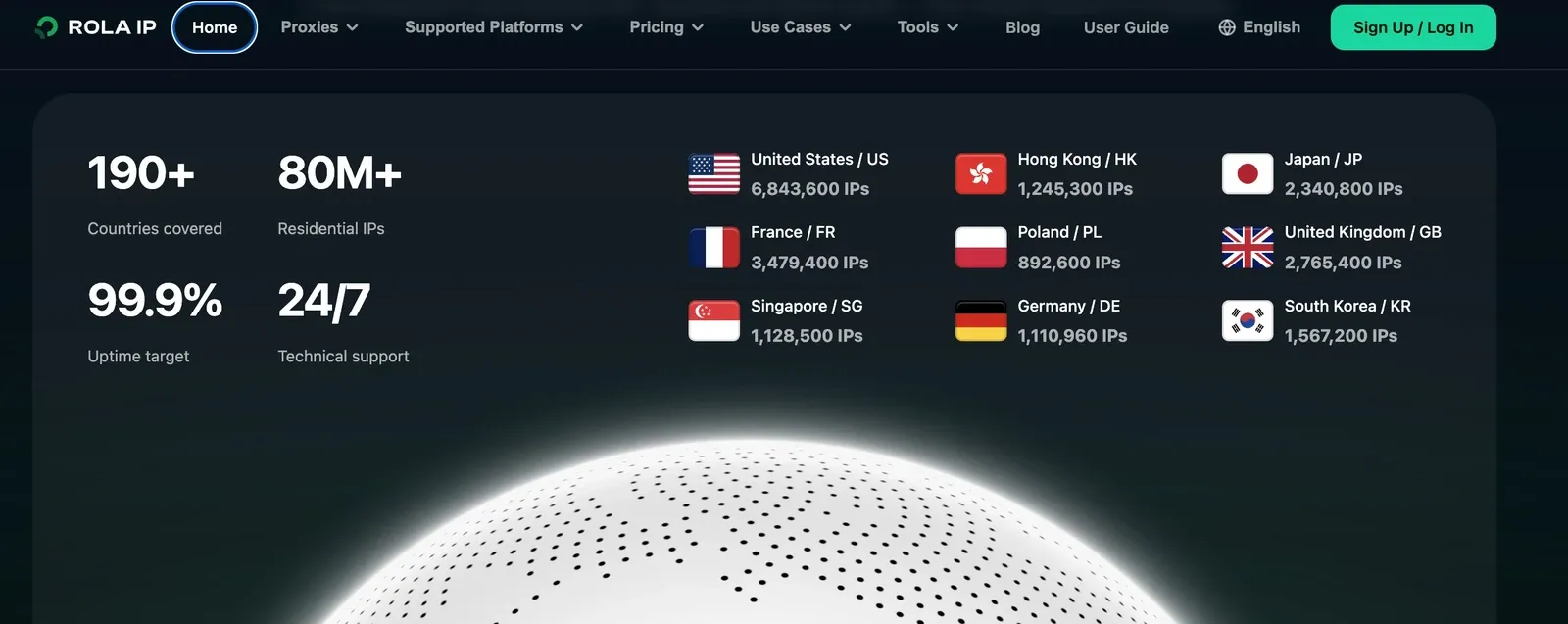Select the United States / US label
Viewport: 1568px width, 624px height.
[x=819, y=159]
